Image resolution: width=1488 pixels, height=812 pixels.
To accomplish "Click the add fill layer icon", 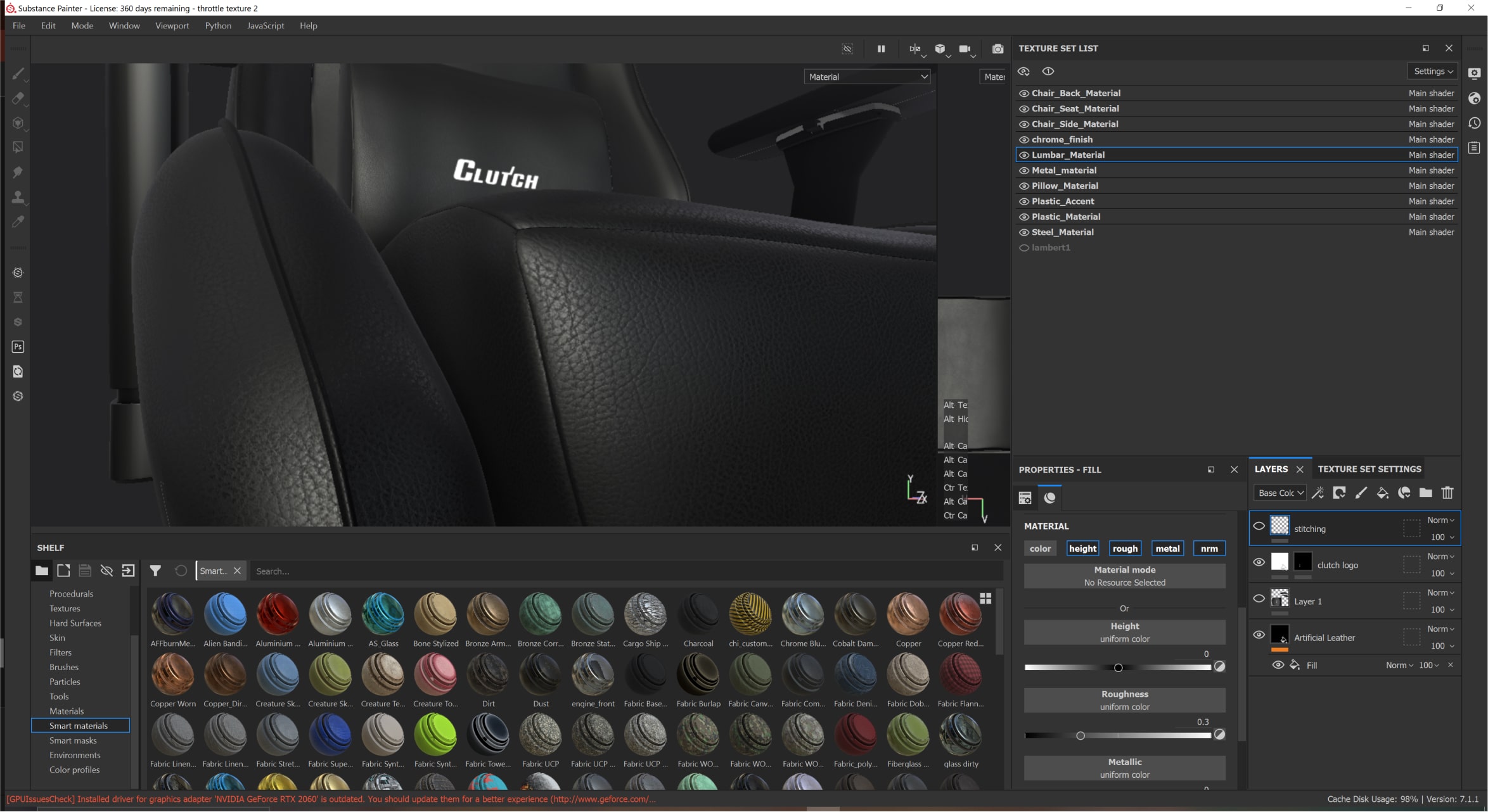I will 1382,493.
